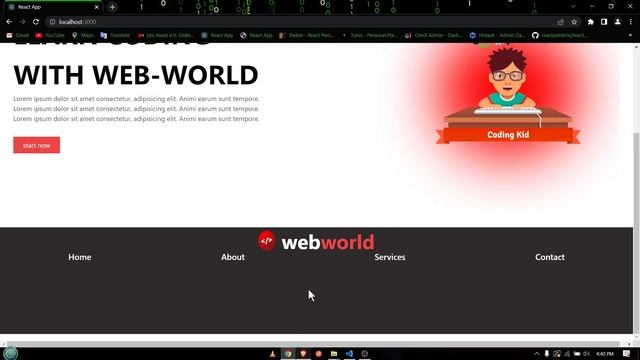Open the Translate bookmark
The image size is (640, 360).
115,36
